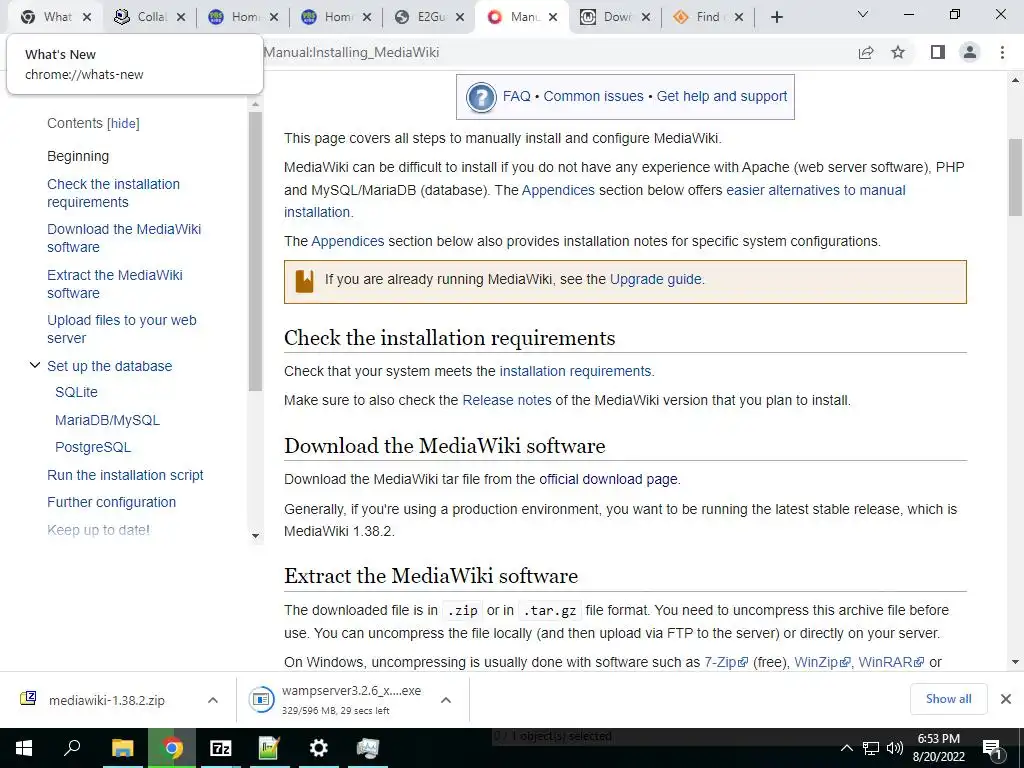Open the official download page link
Viewport: 1024px width, 768px height.
608,479
